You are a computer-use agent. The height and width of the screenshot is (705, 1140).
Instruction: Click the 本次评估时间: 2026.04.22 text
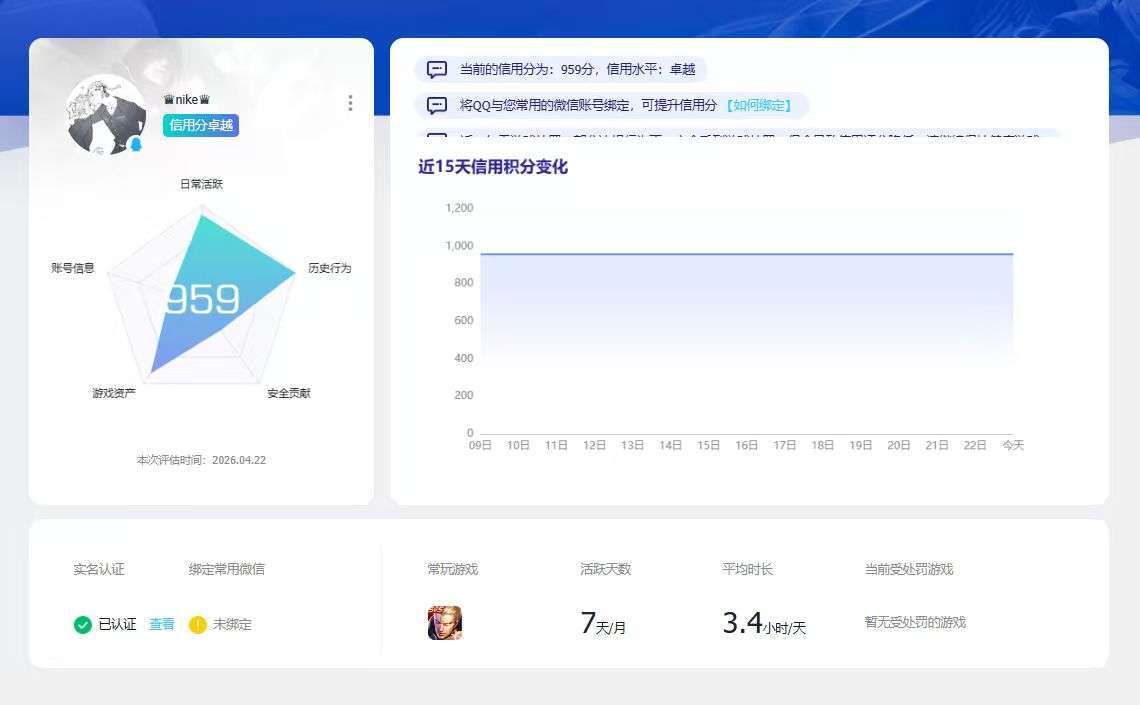(201, 460)
